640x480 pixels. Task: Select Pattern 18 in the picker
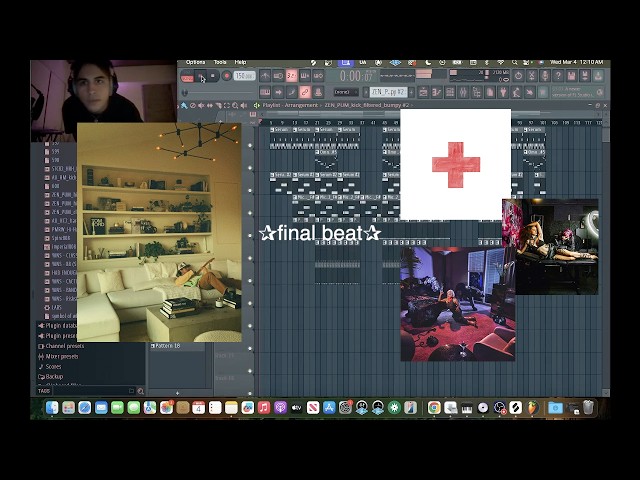pos(176,346)
